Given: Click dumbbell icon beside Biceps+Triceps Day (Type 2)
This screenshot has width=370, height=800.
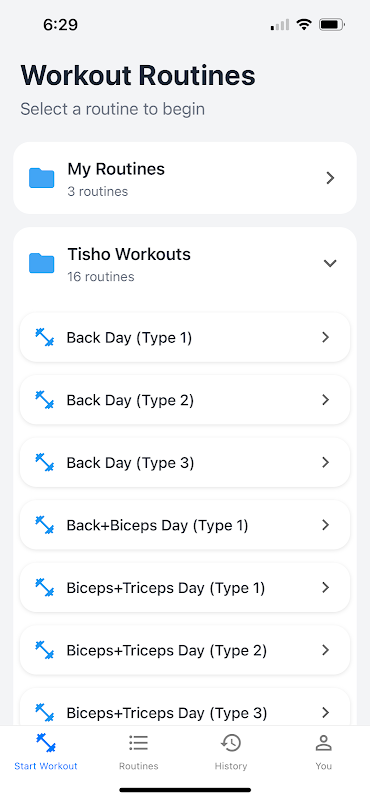Looking at the screenshot, I should pyautogui.click(x=44, y=650).
